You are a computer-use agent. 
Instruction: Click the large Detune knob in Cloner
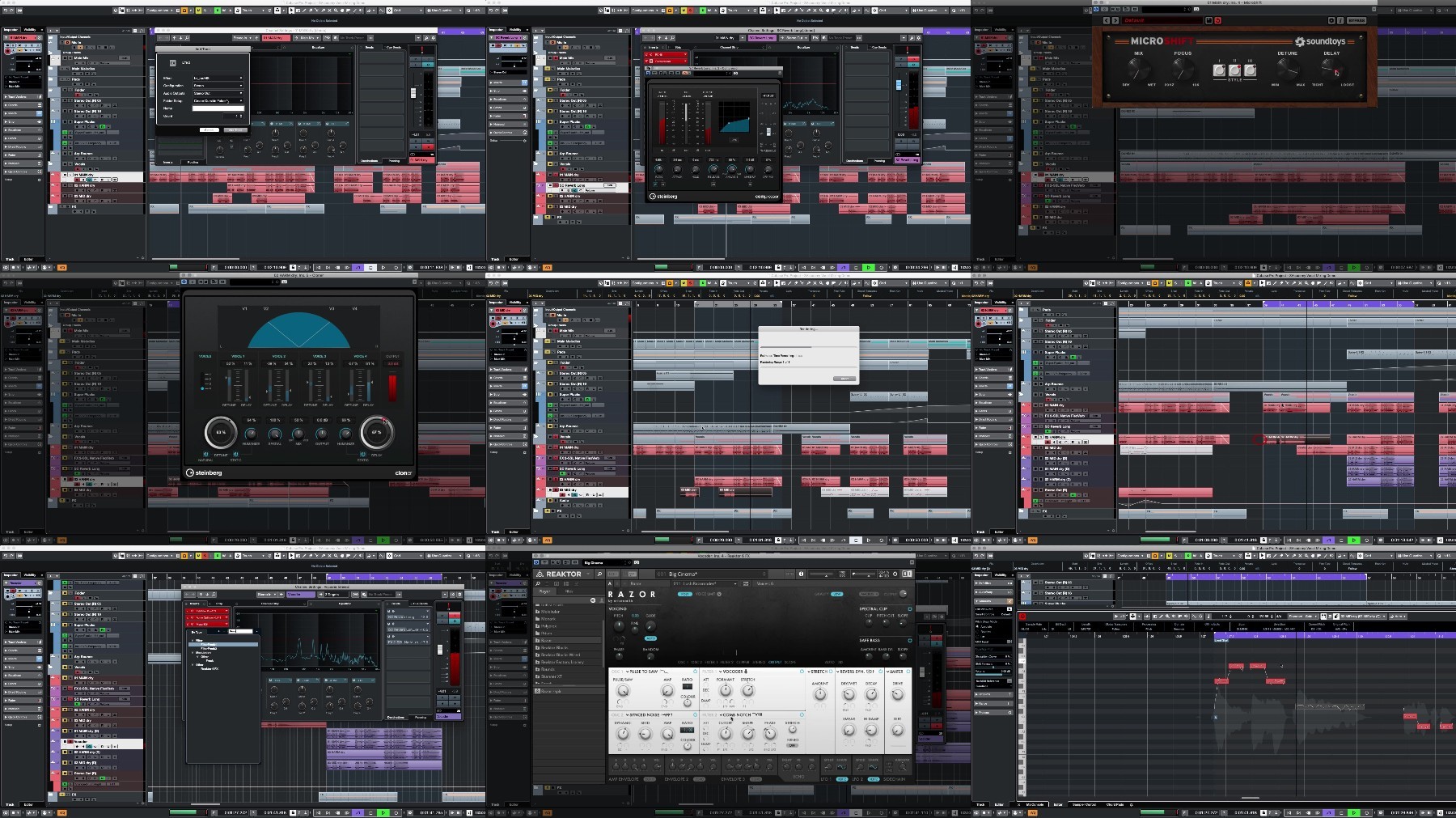click(221, 432)
